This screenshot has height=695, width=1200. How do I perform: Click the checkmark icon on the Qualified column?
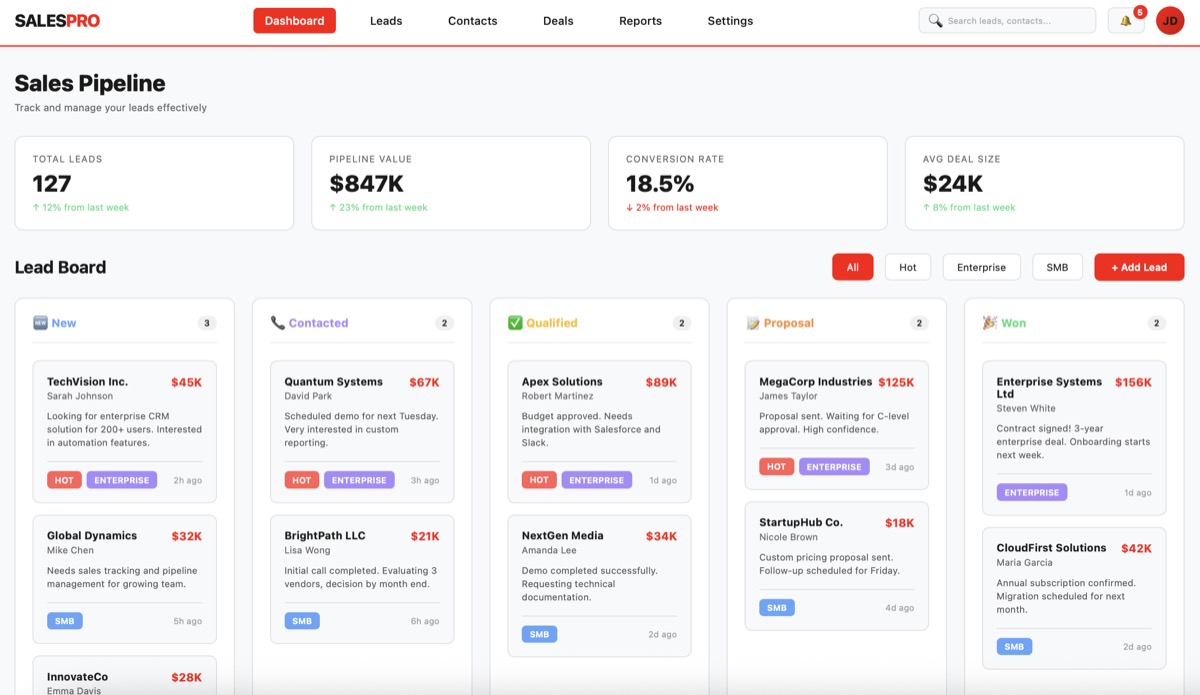518,322
